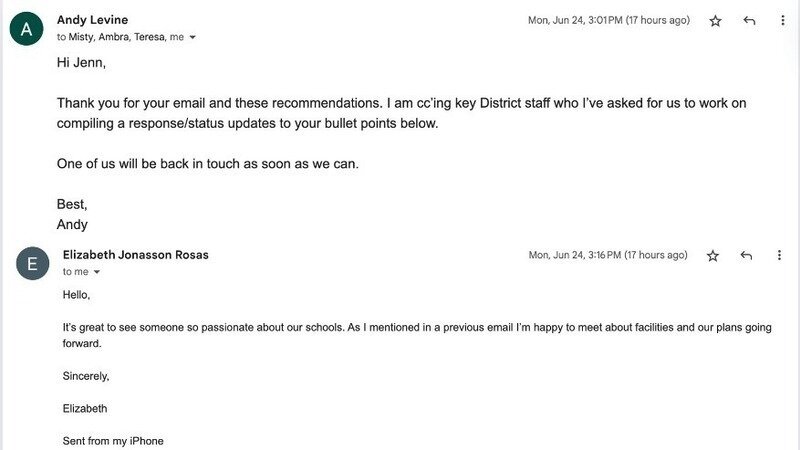The image size is (800, 450).
Task: Star Andy Levine's email
Action: pos(715,21)
